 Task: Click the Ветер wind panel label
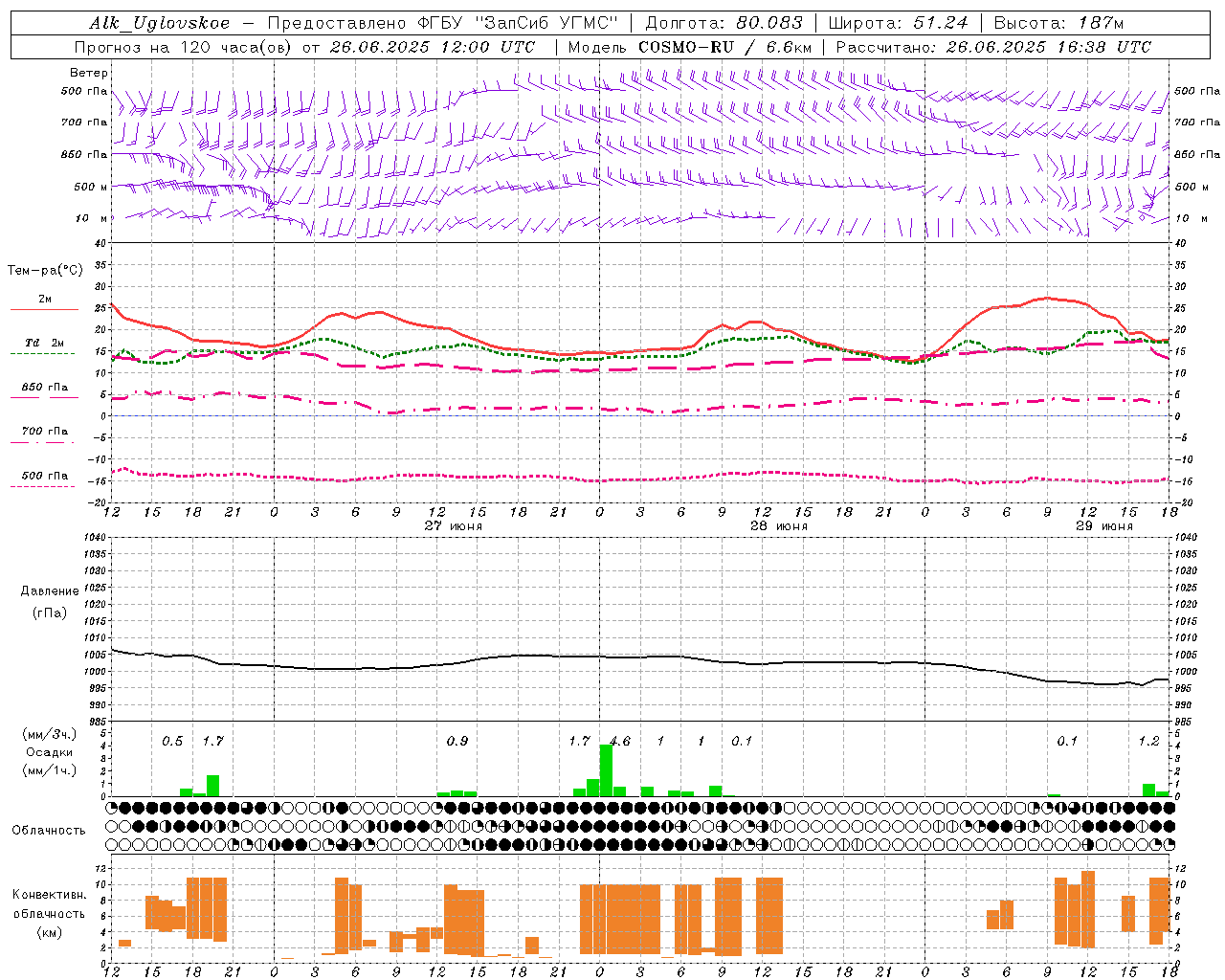(x=89, y=73)
